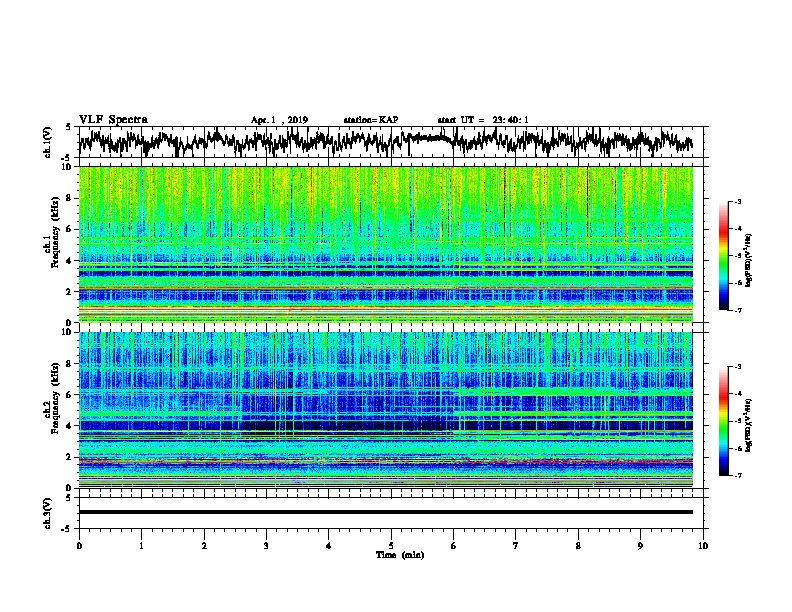Click the "7" tick on the time axis
This screenshot has width=792, height=612.
click(516, 546)
